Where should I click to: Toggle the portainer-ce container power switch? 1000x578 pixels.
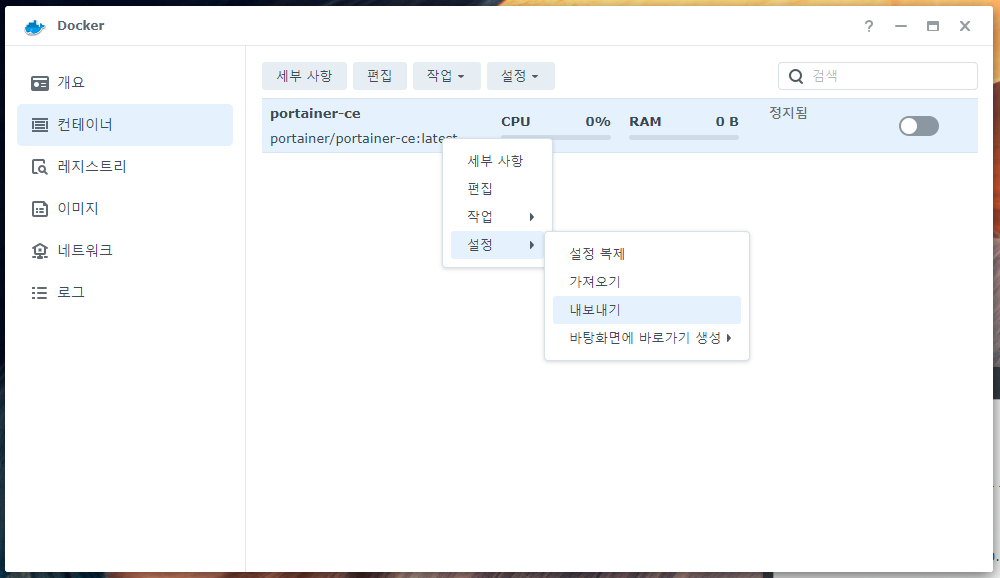[x=919, y=126]
